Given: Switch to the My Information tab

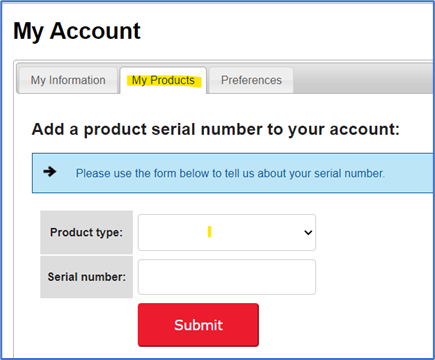Looking at the screenshot, I should [68, 80].
